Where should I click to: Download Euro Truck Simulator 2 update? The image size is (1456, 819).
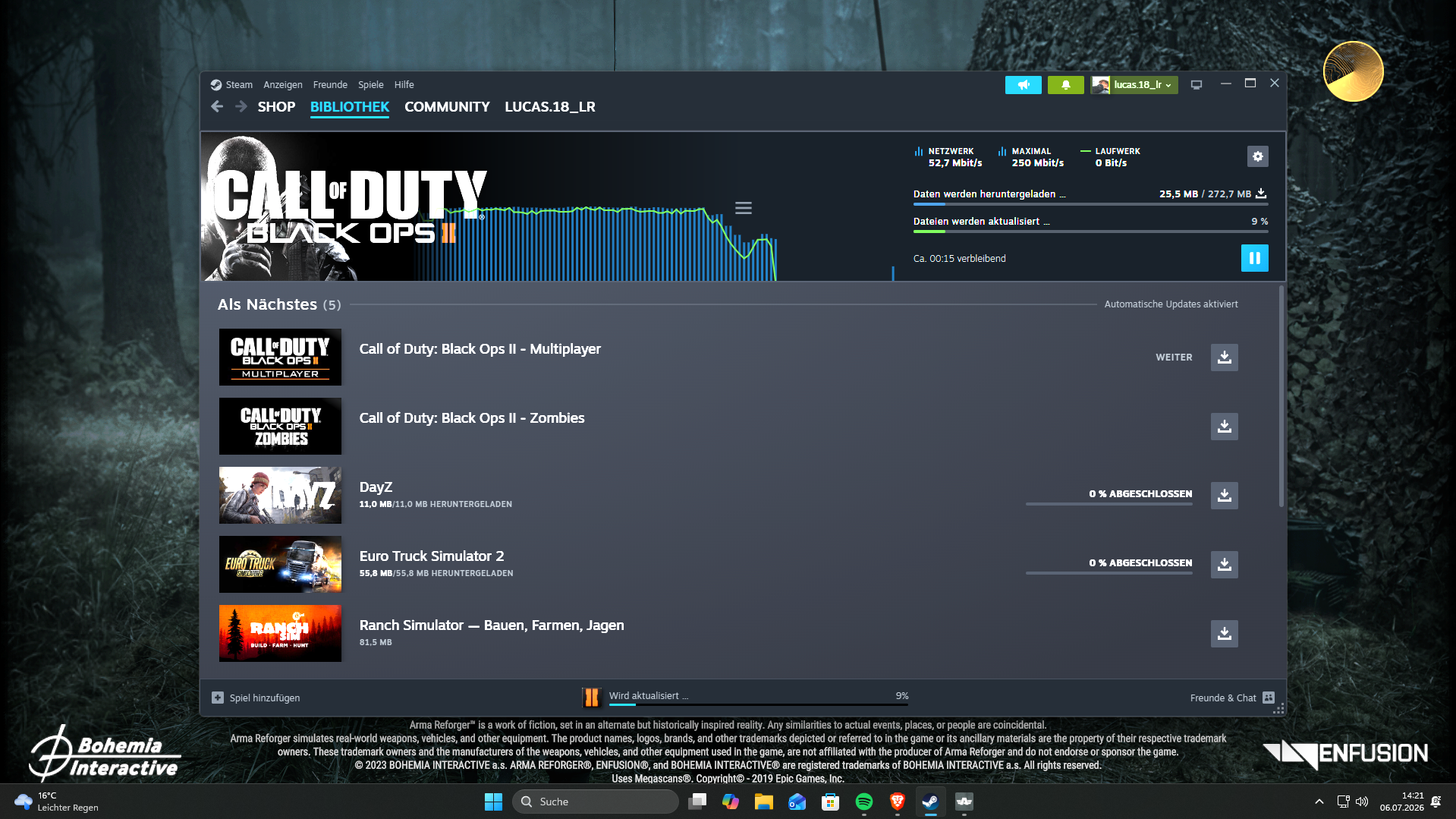point(1224,565)
